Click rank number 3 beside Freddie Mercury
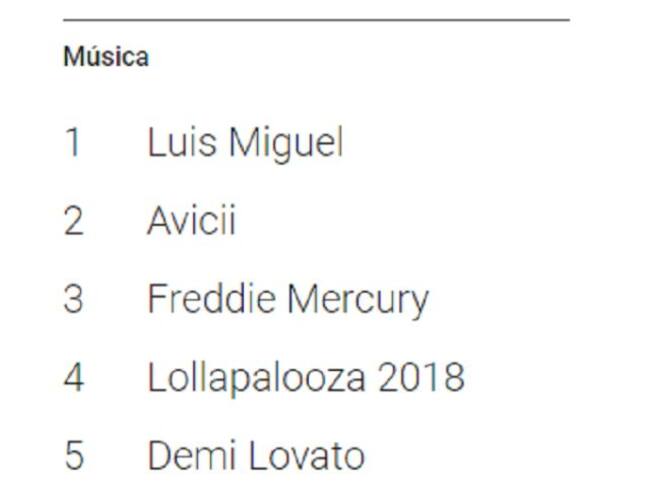Image resolution: width=650 pixels, height=487 pixels. [73, 299]
